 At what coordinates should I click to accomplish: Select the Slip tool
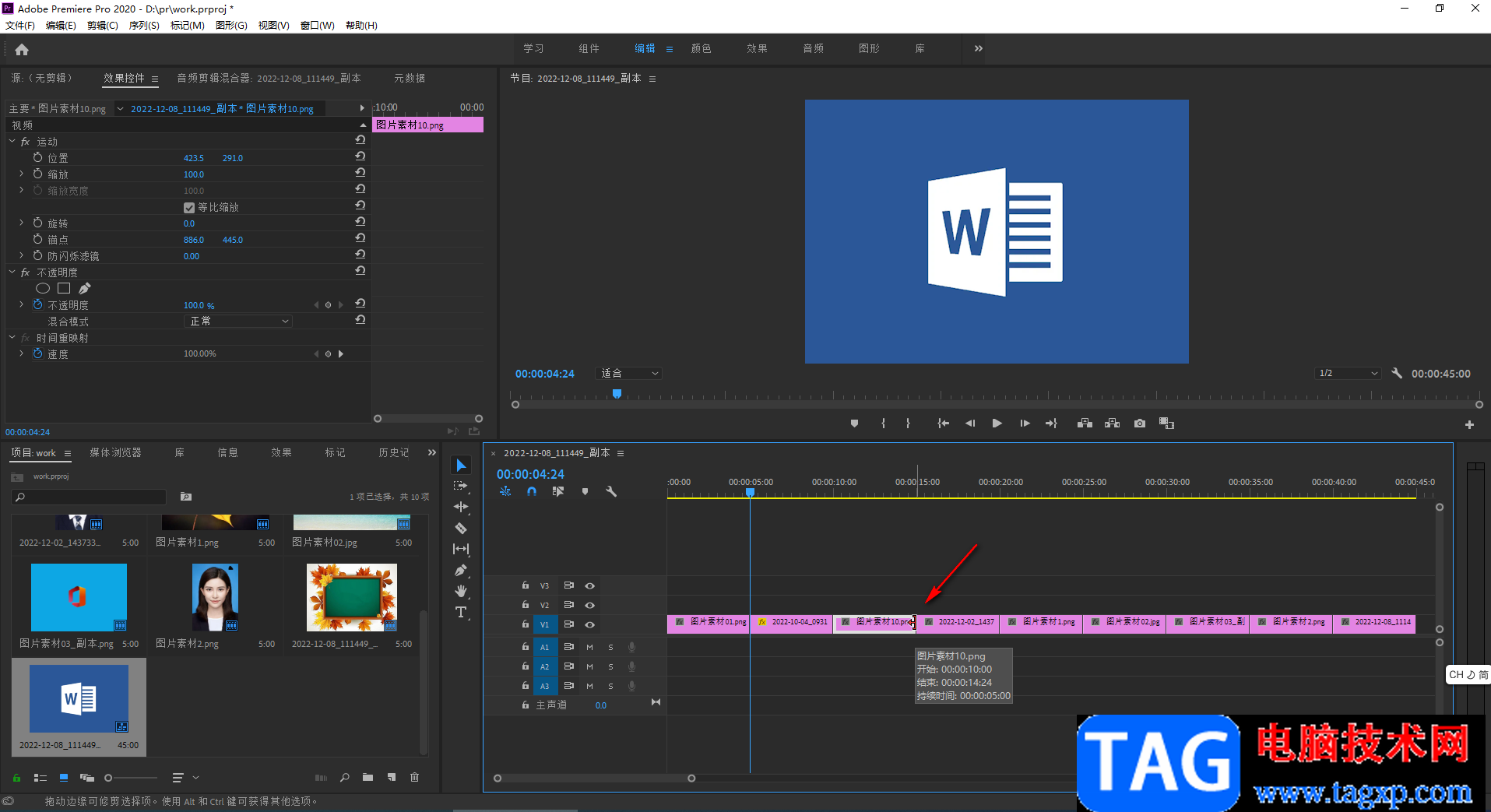tap(461, 549)
